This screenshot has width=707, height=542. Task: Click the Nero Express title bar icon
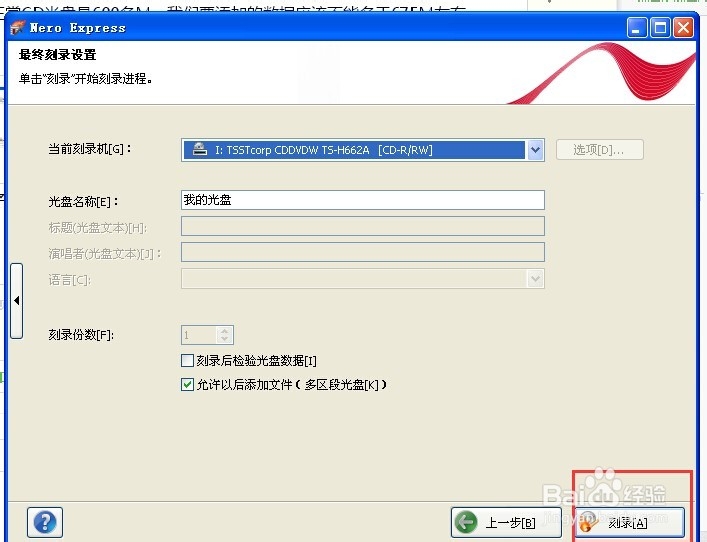pos(18,28)
